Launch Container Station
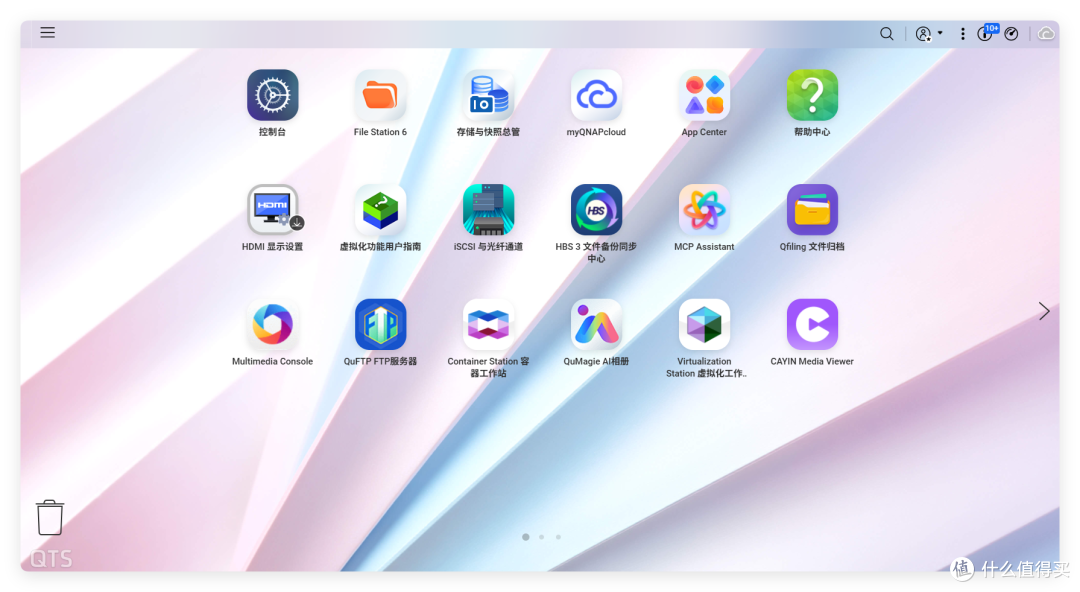The height and width of the screenshot is (592, 1080). (x=488, y=324)
